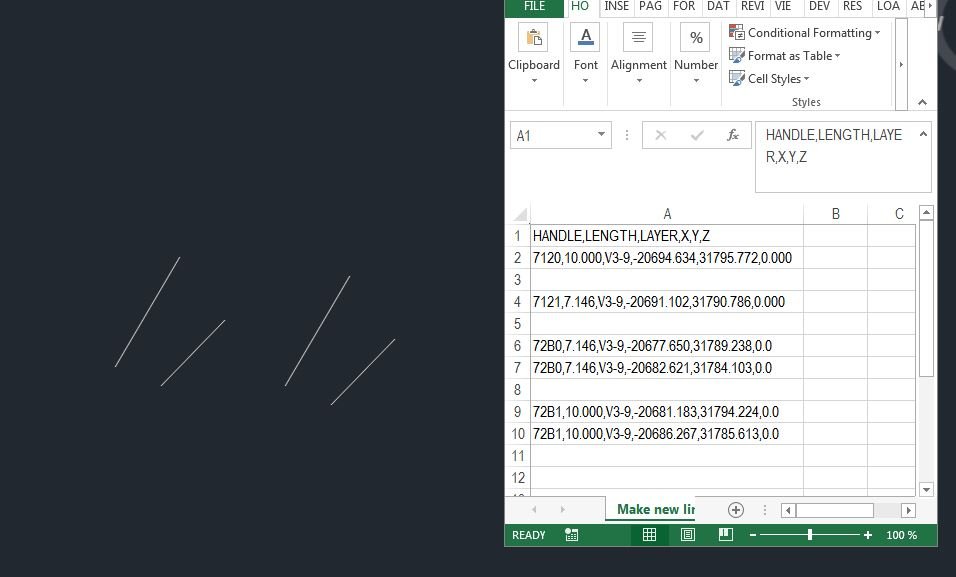Open the PAGE LAYOUT ribbon tab
This screenshot has height=577, width=956.
(650, 7)
